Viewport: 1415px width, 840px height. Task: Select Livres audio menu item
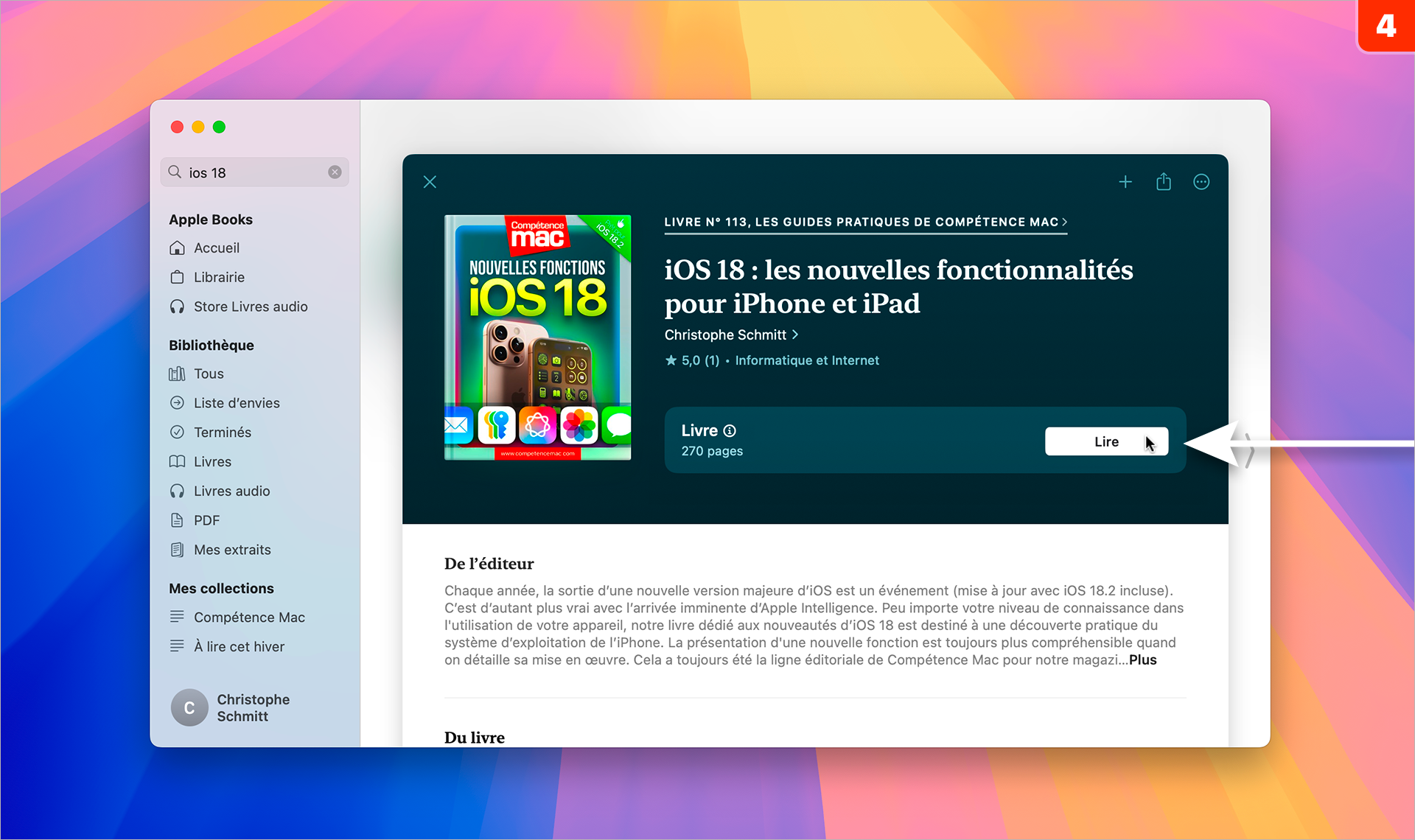pyautogui.click(x=231, y=491)
